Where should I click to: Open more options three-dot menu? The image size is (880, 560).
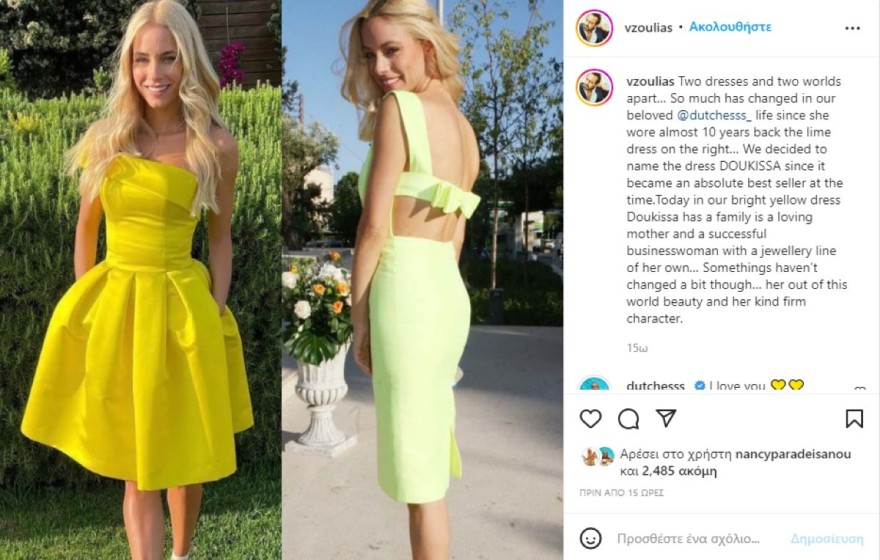[852, 28]
